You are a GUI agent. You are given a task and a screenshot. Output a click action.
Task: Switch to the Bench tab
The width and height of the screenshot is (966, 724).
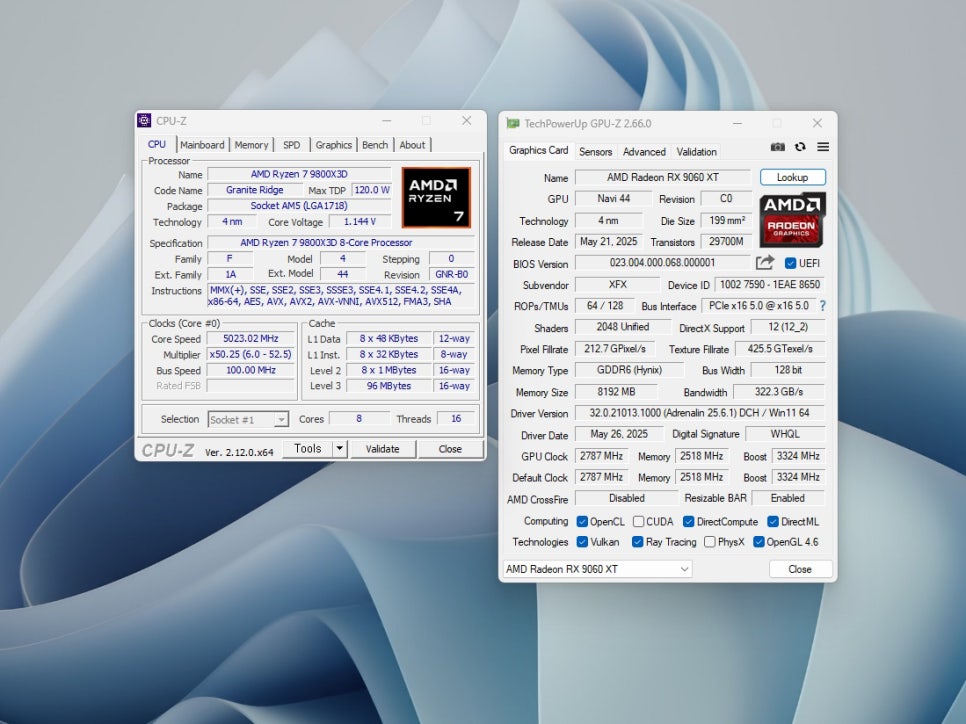pyautogui.click(x=375, y=145)
